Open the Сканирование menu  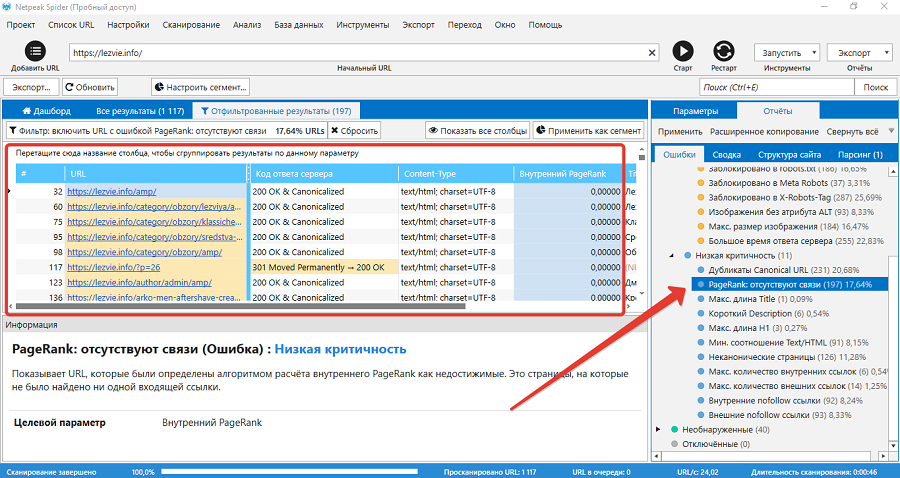coord(191,25)
